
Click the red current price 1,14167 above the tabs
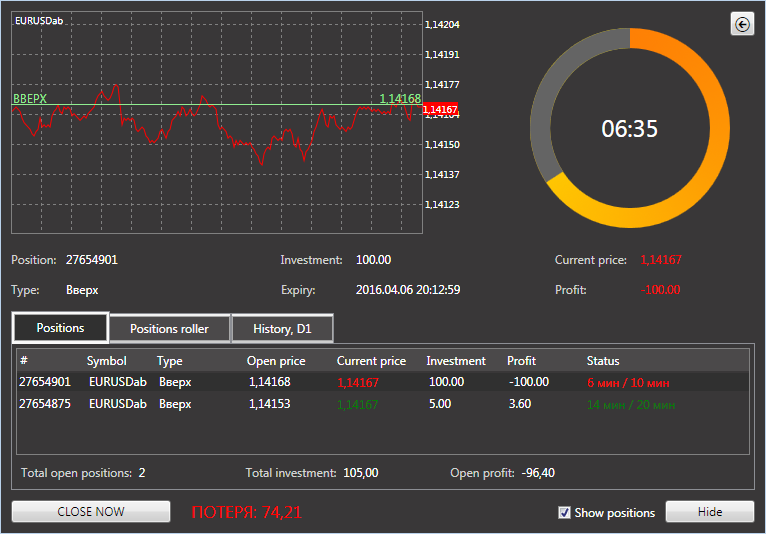pyautogui.click(x=661, y=260)
